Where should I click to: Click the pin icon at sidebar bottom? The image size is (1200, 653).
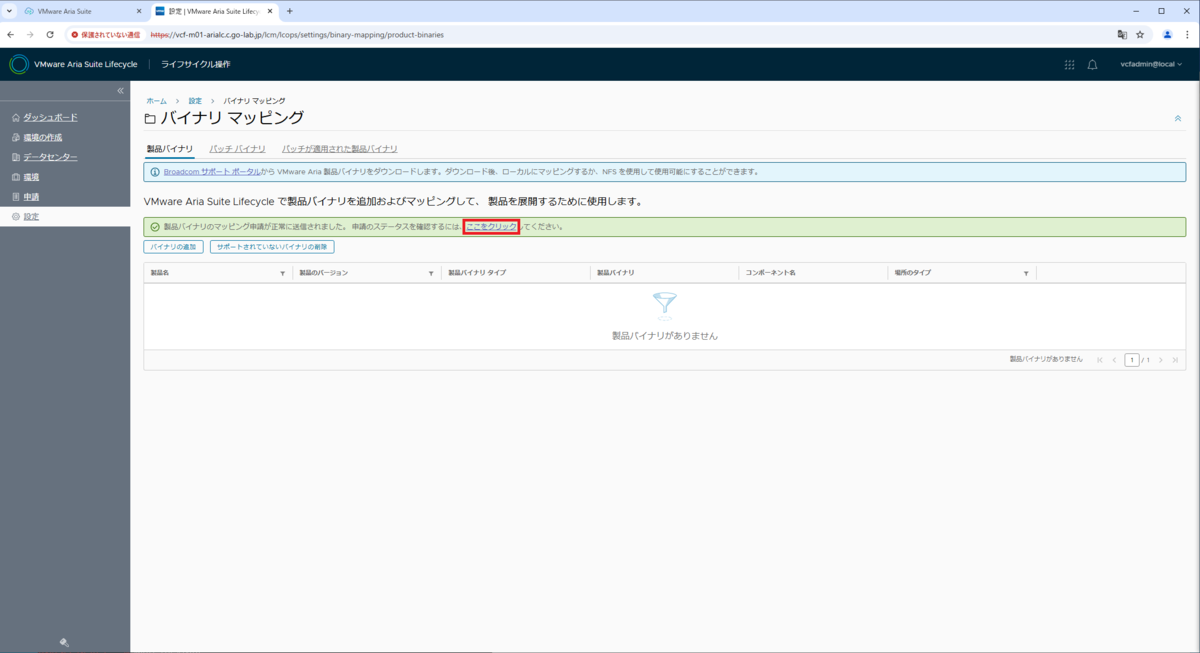[x=65, y=643]
